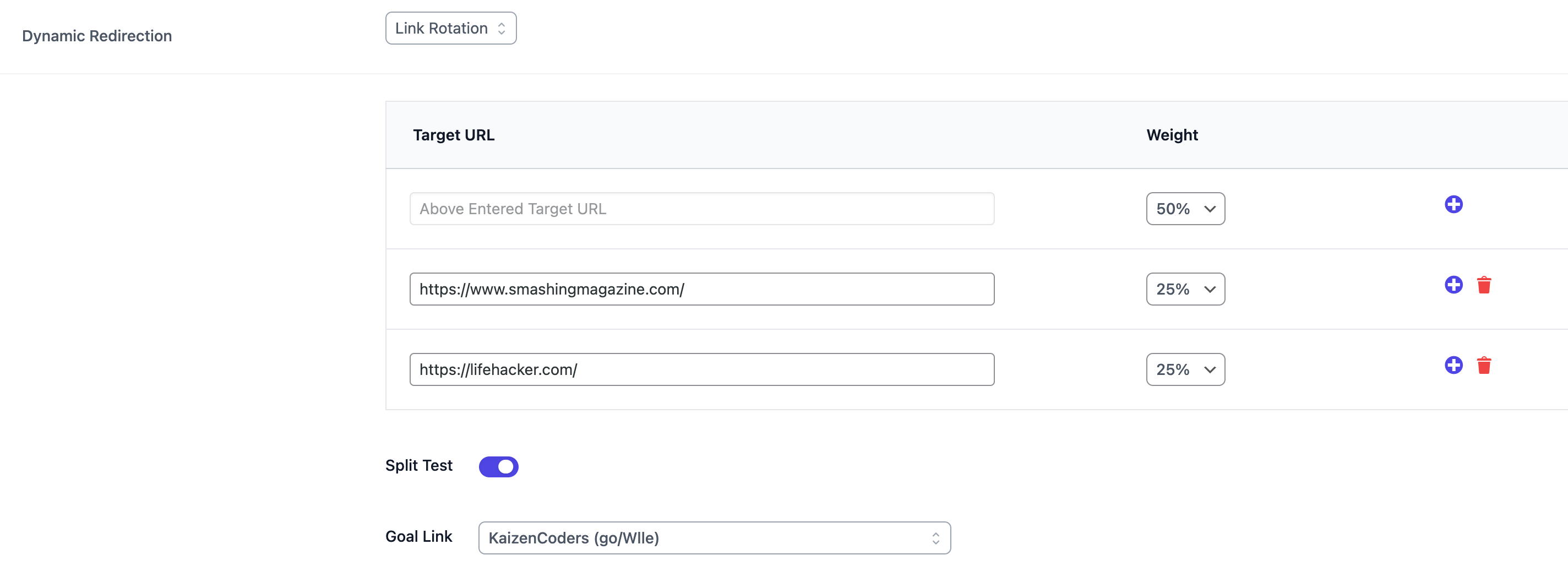This screenshot has height=566, width=1568.
Task: Click the plus icon in the 50% weight row
Action: coord(1453,204)
